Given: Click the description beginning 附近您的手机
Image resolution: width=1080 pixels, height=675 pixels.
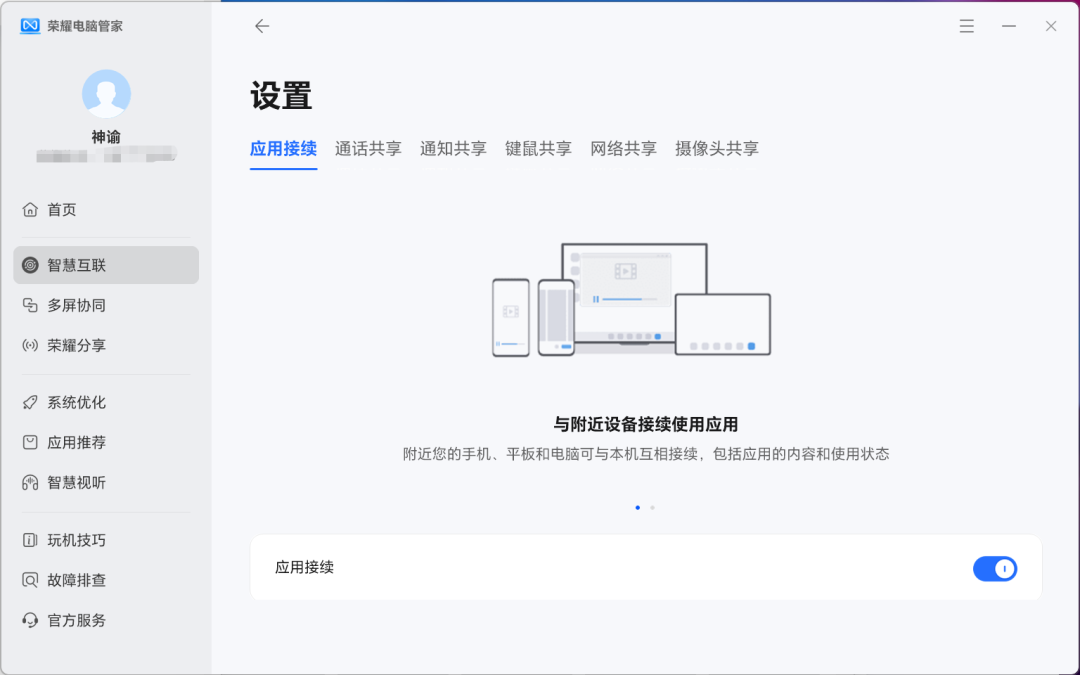Looking at the screenshot, I should tap(646, 454).
